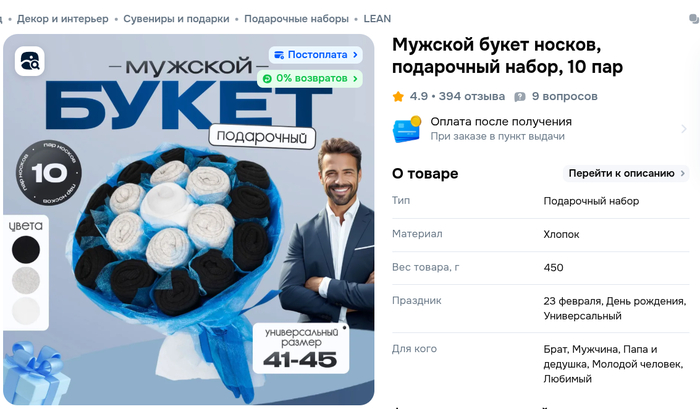Open the Оплата после получения arrow
The width and height of the screenshot is (700, 409).
coord(684,129)
